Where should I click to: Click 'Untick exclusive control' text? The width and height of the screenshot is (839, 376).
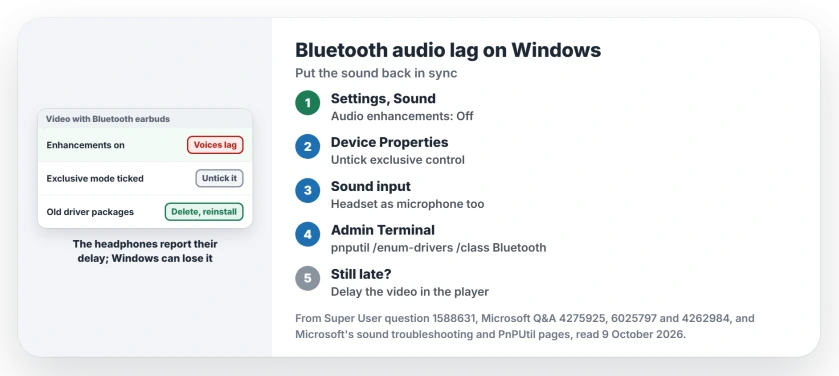pos(398,160)
